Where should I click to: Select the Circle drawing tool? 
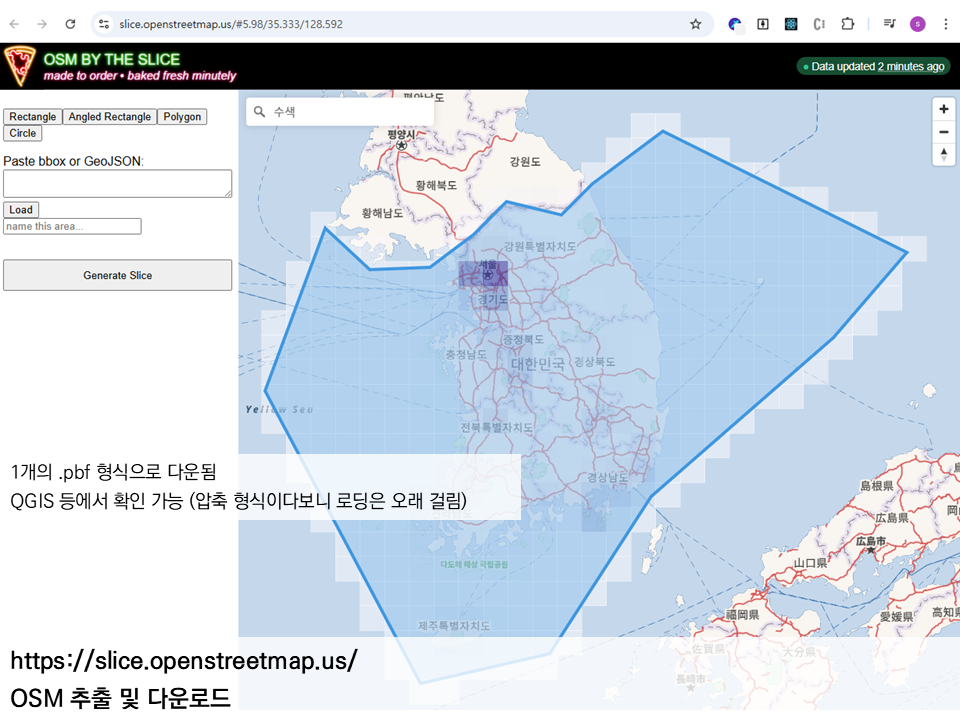click(x=23, y=133)
